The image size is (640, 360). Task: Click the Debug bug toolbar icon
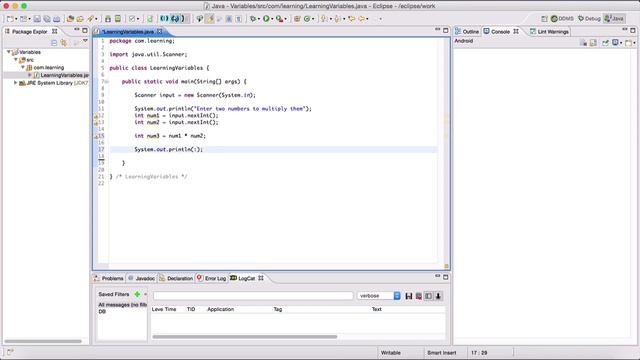pyautogui.click(x=253, y=19)
